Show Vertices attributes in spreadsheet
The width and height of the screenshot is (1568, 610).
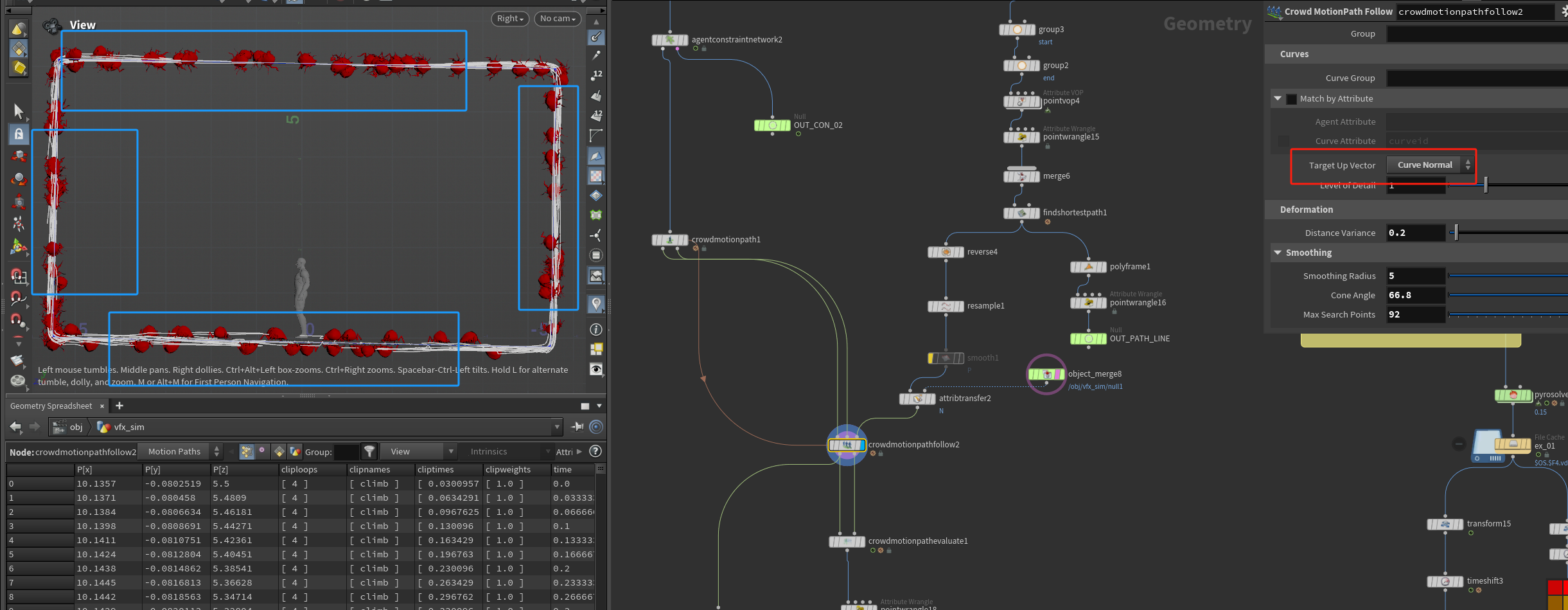261,451
